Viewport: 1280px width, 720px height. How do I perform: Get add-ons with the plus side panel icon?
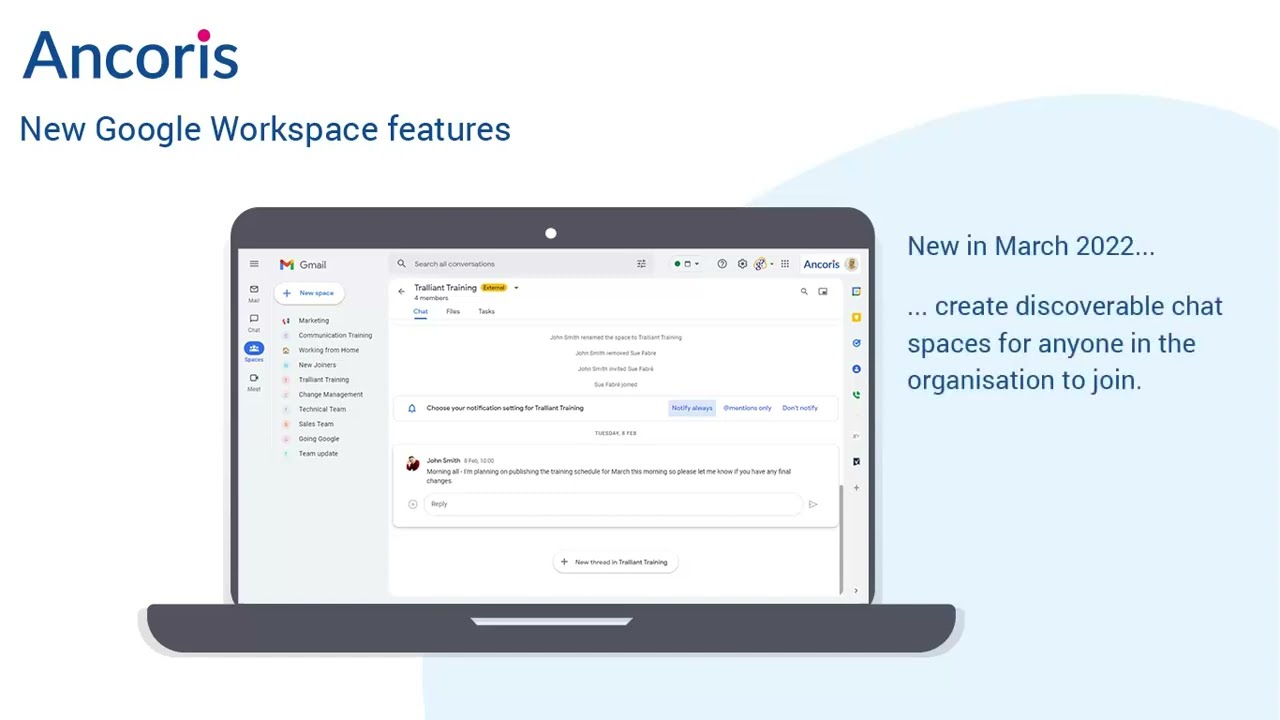[856, 488]
